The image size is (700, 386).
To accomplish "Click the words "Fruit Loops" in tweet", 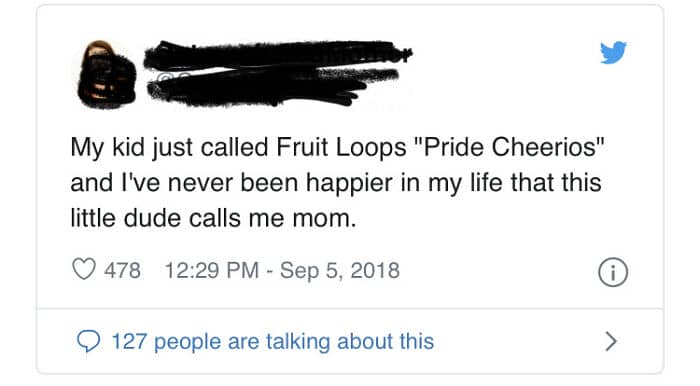I will [341, 147].
